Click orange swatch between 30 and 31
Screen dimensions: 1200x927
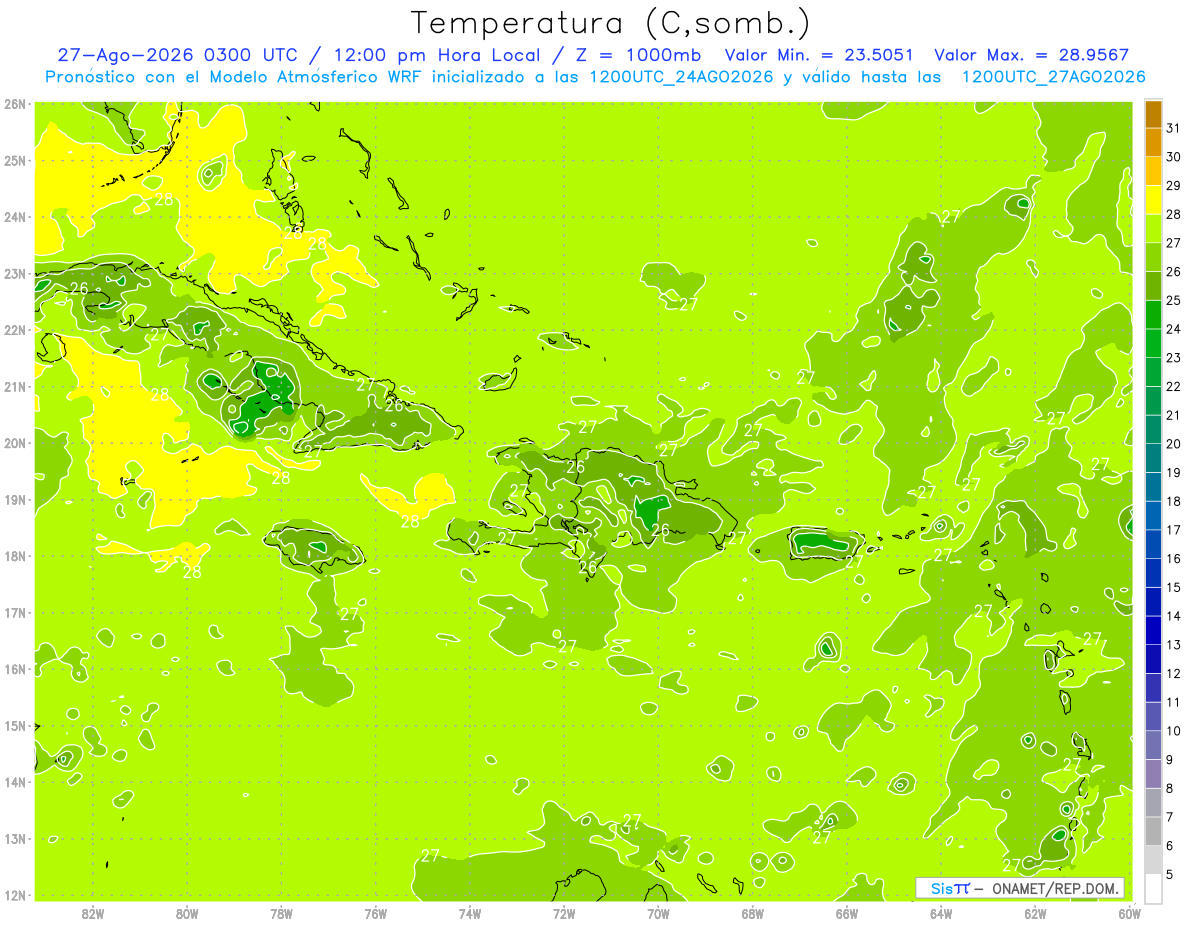click(1153, 142)
